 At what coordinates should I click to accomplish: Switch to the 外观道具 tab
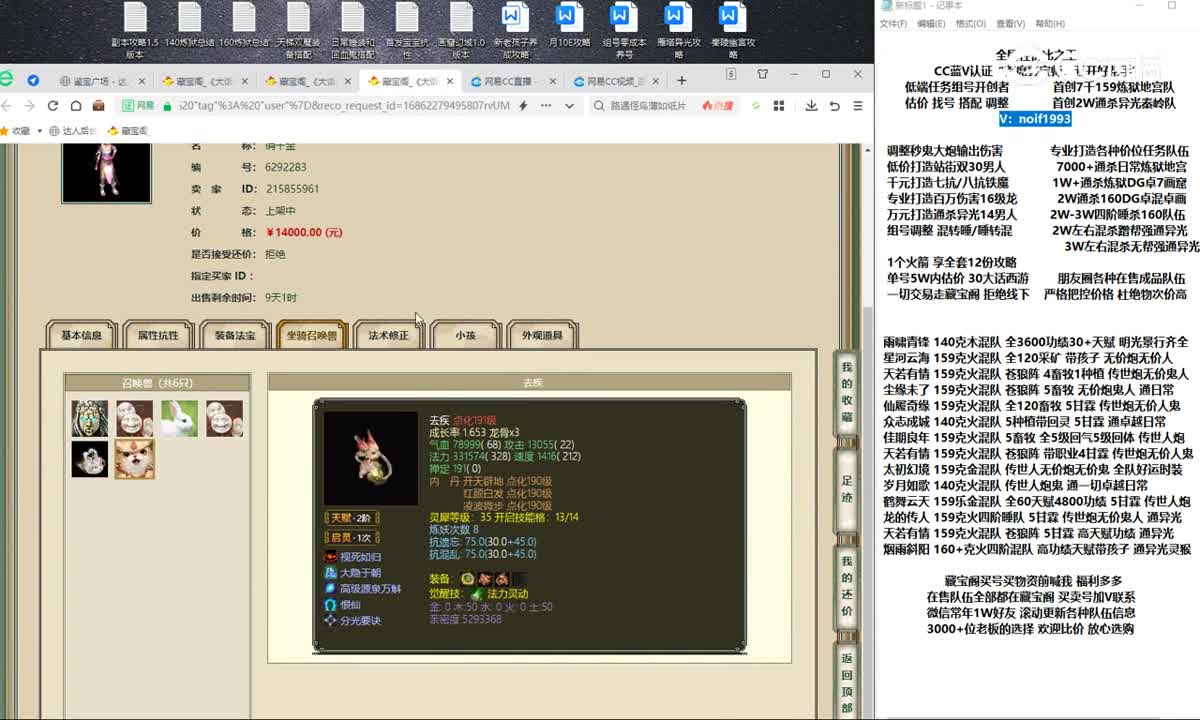pos(542,335)
